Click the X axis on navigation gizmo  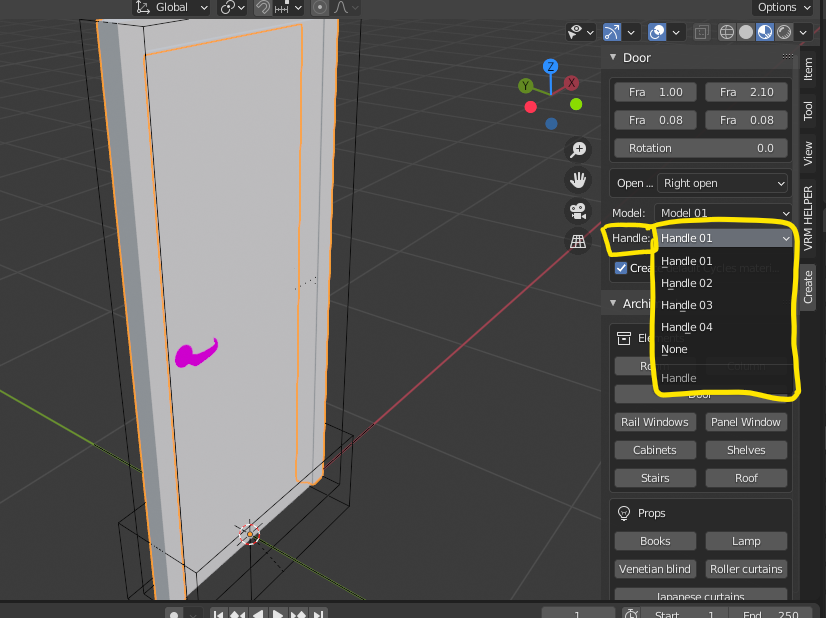[571, 83]
